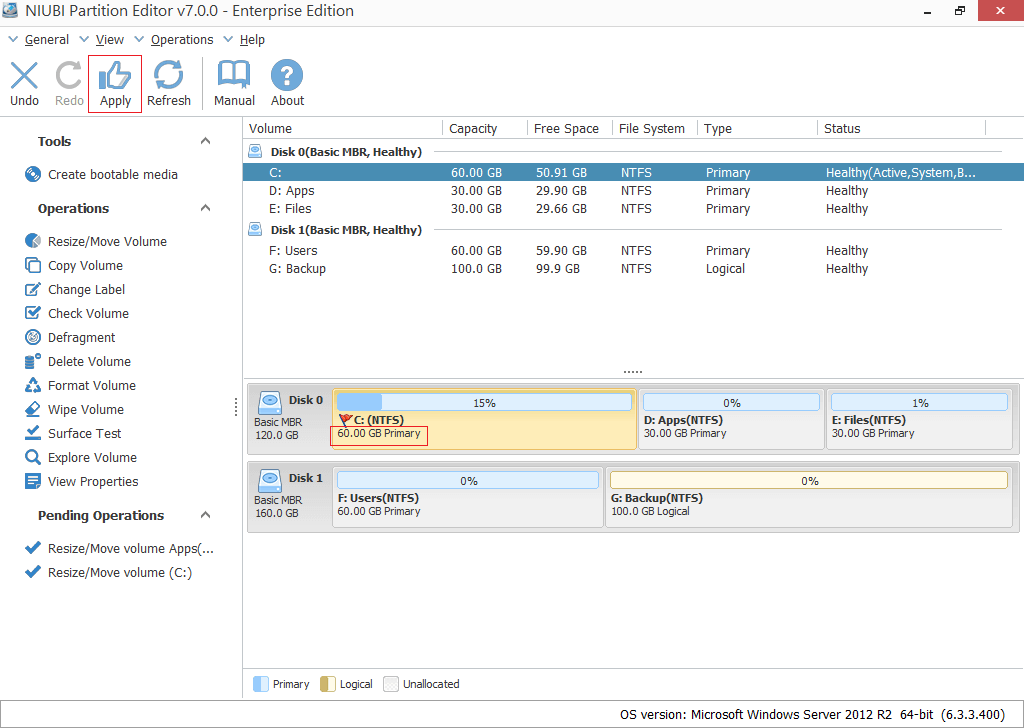Select the D: Apps row in list
The height and width of the screenshot is (728, 1024).
tap(633, 191)
